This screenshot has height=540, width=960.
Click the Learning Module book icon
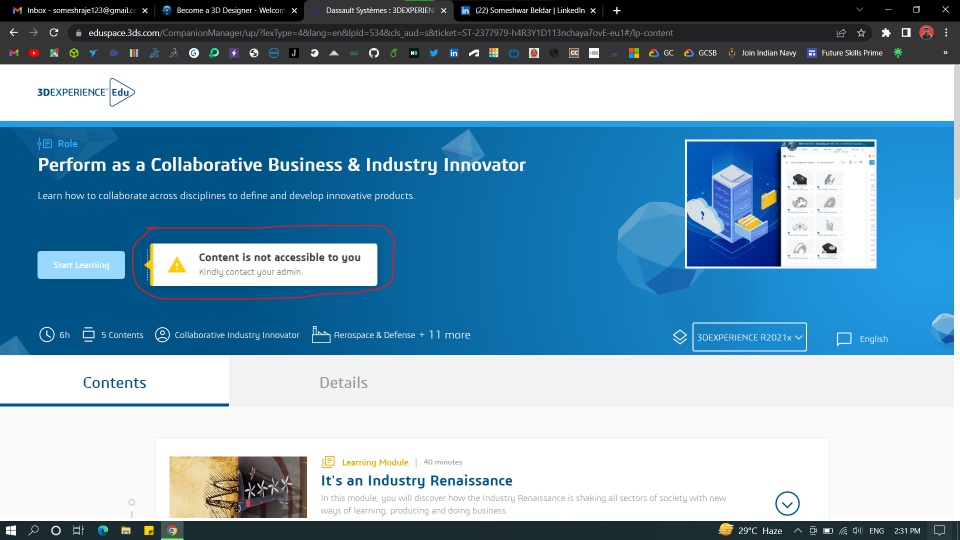point(328,462)
